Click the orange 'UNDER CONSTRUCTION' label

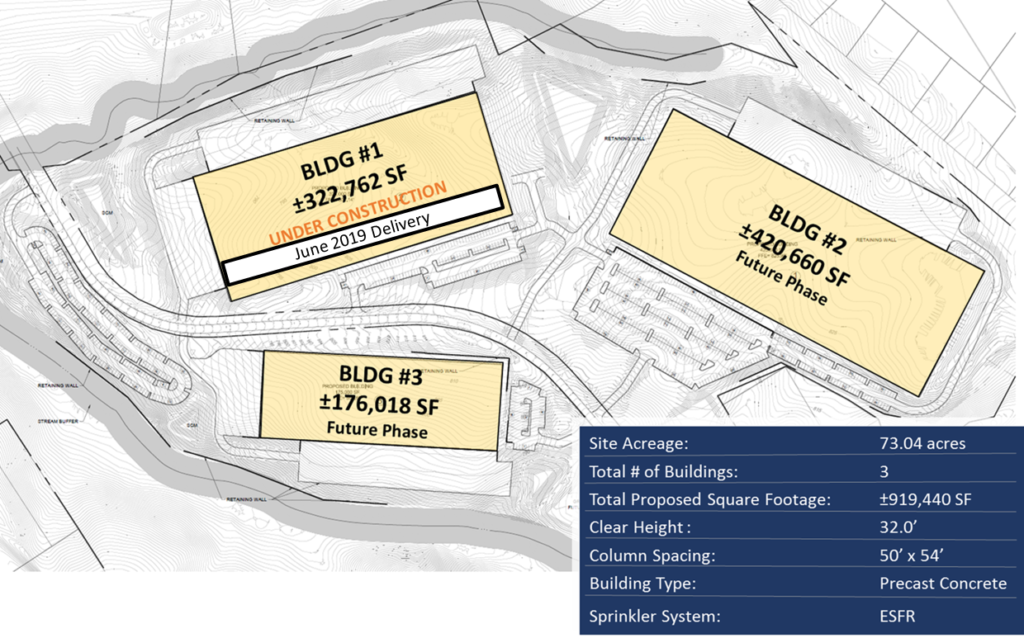[358, 213]
